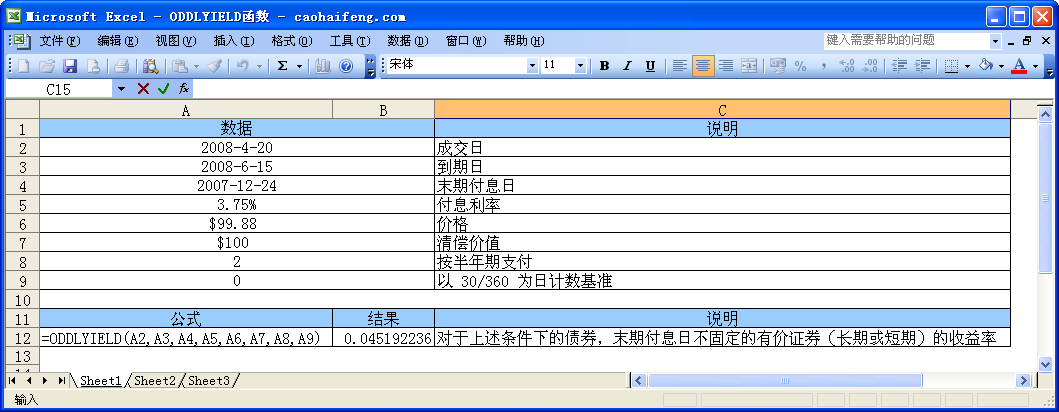This screenshot has height=412, width=1059.
Task: Expand the help question box dropdown
Action: coord(996,41)
